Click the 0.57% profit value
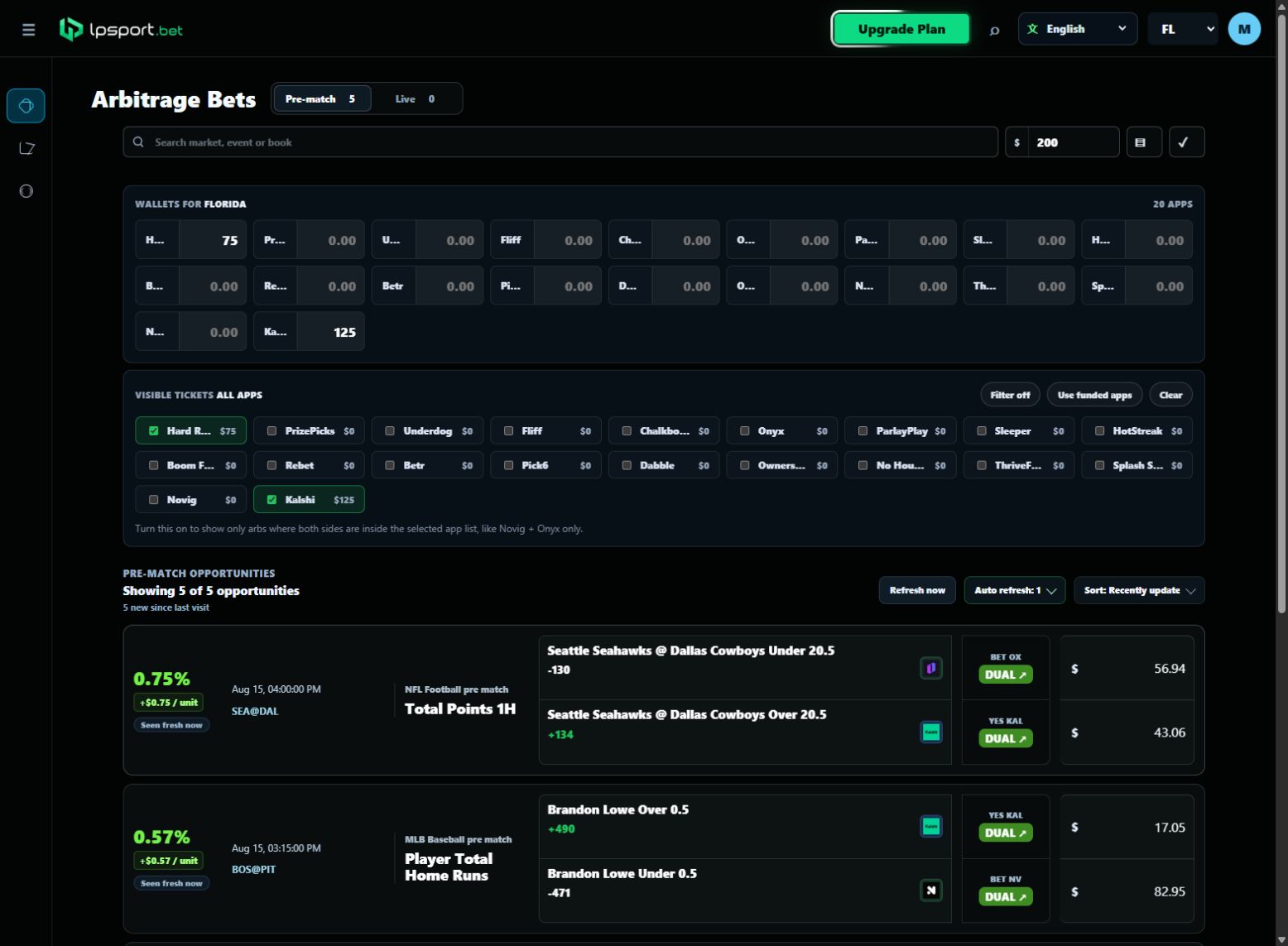The width and height of the screenshot is (1288, 946). (x=161, y=837)
